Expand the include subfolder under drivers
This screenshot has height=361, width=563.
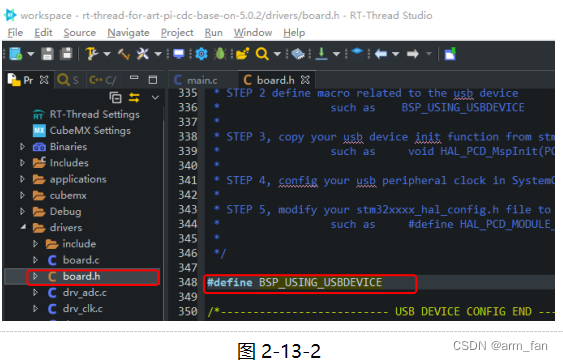[35, 244]
